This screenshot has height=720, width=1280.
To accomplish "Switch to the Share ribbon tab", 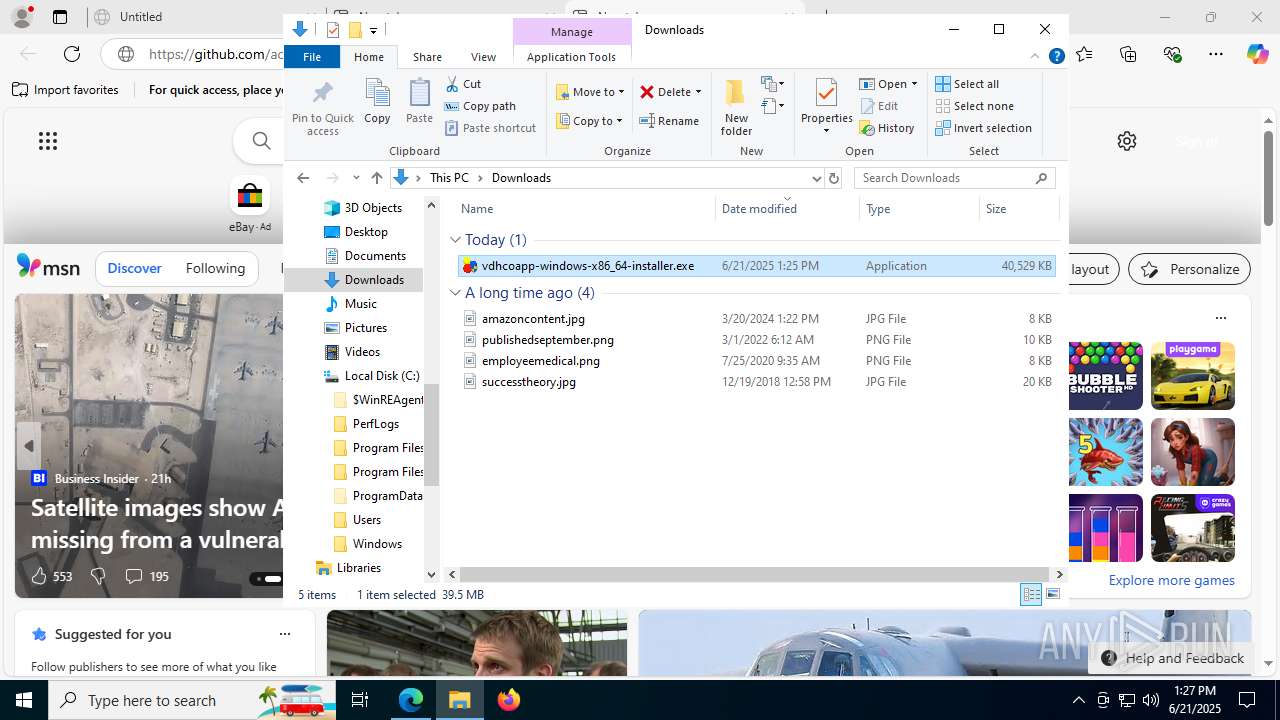I will point(427,57).
